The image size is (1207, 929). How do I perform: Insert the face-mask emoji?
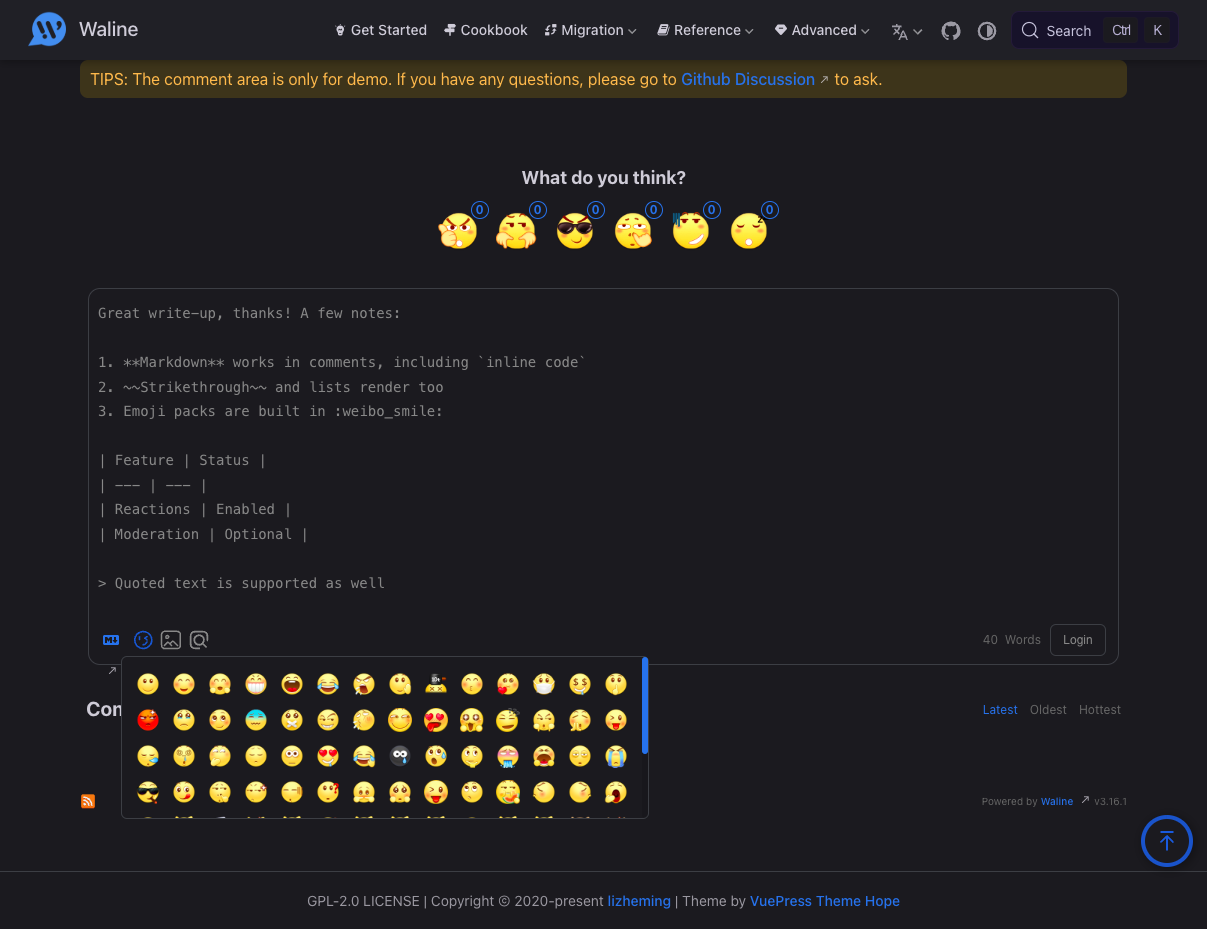click(544, 684)
